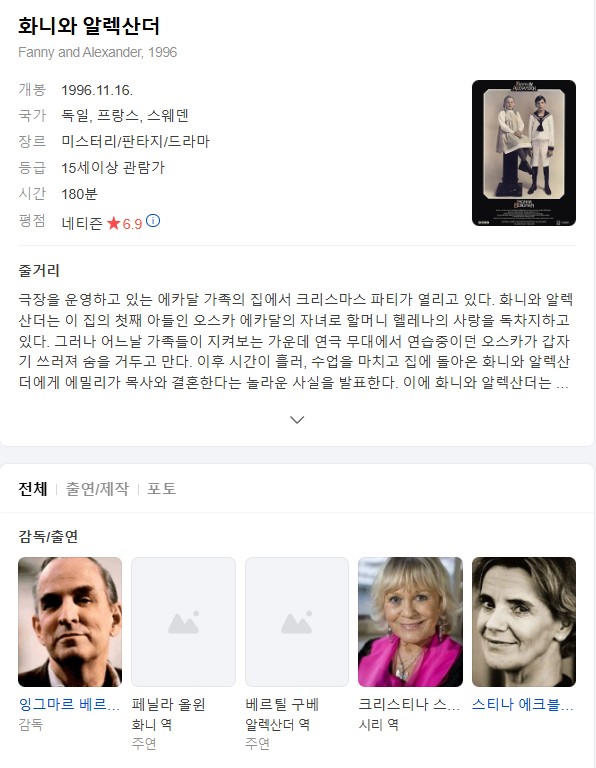The width and height of the screenshot is (596, 768).
Task: Select the 전체 tab
Action: [33, 489]
